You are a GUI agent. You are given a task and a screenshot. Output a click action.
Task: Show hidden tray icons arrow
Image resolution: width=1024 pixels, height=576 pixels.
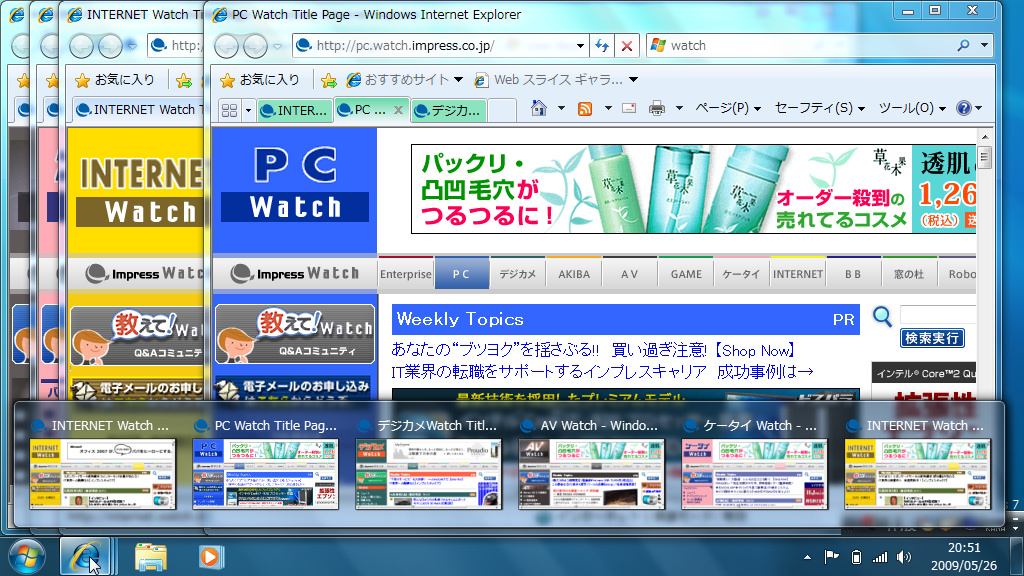pyautogui.click(x=808, y=557)
